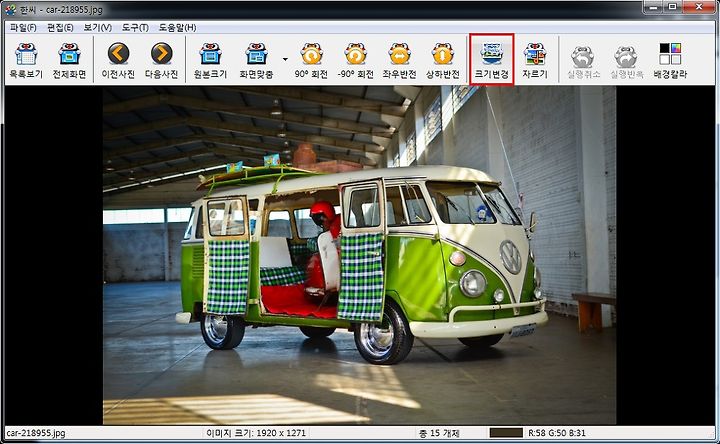
Task: Go to previous photo with 이전사진
Action: (118, 60)
